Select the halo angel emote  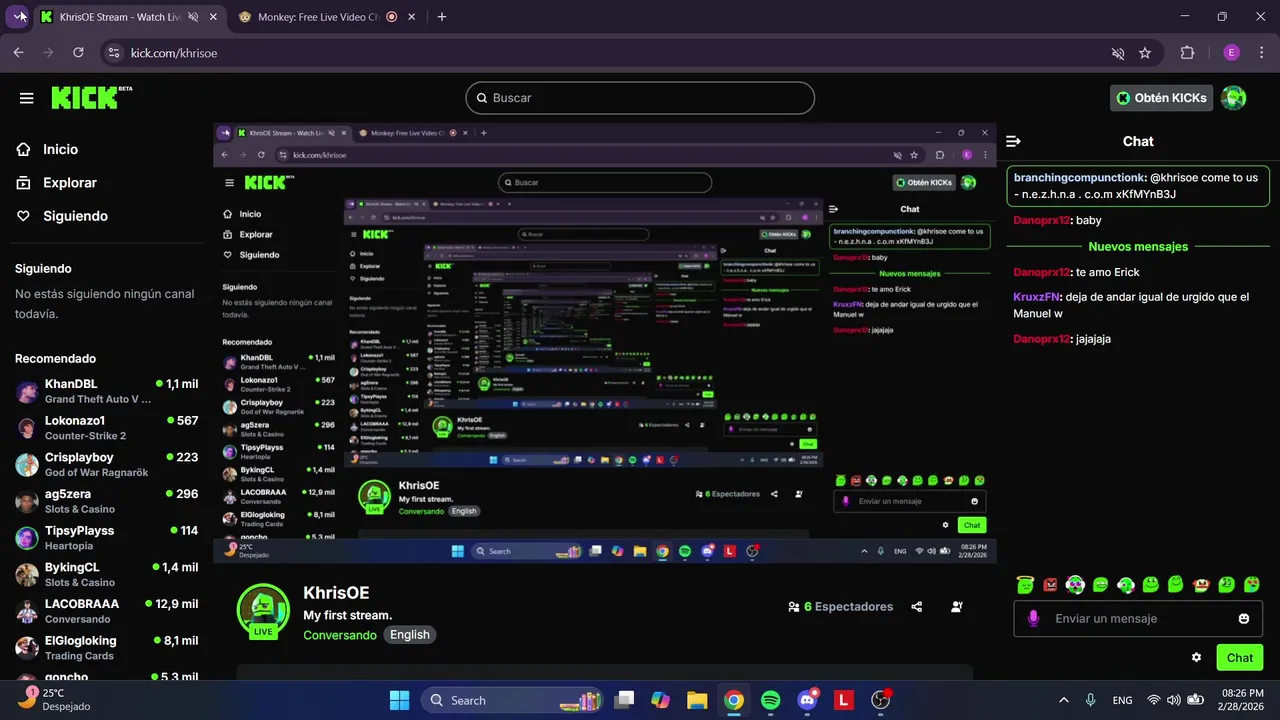1025,584
